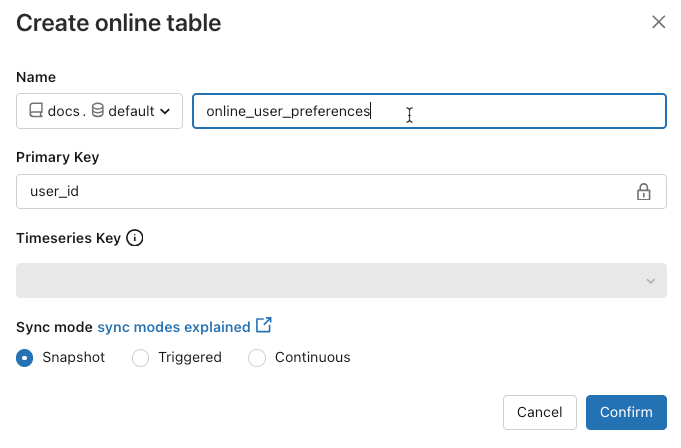
Task: Choose the Continuous sync mode
Action: coord(257,357)
